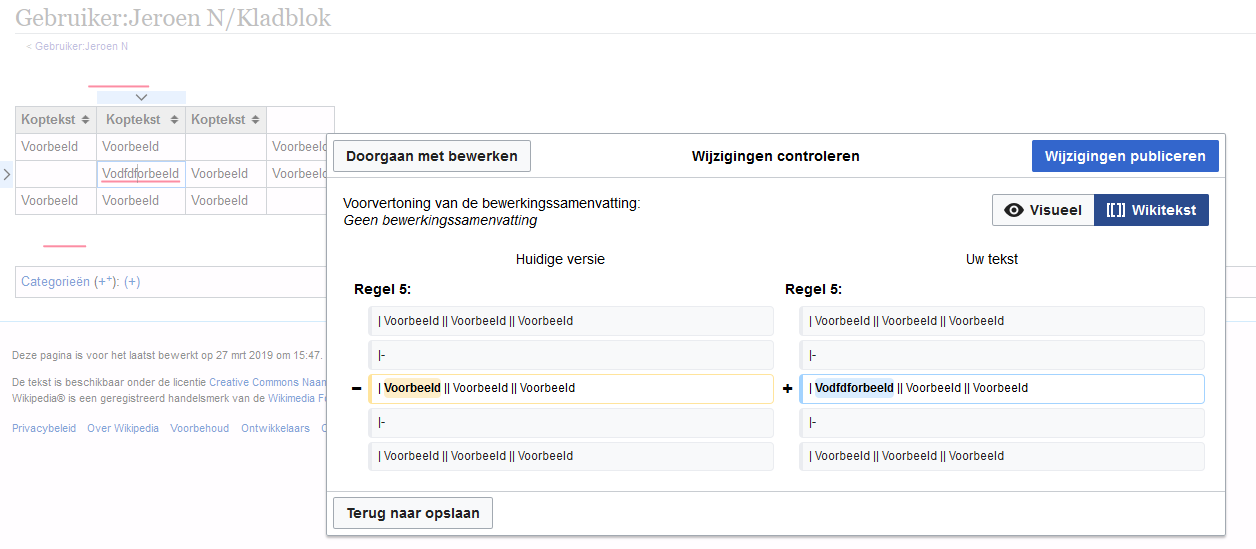Screen dimensions: 1256x549
Task: Open the row options arrow left of table
Action: [x=6, y=174]
